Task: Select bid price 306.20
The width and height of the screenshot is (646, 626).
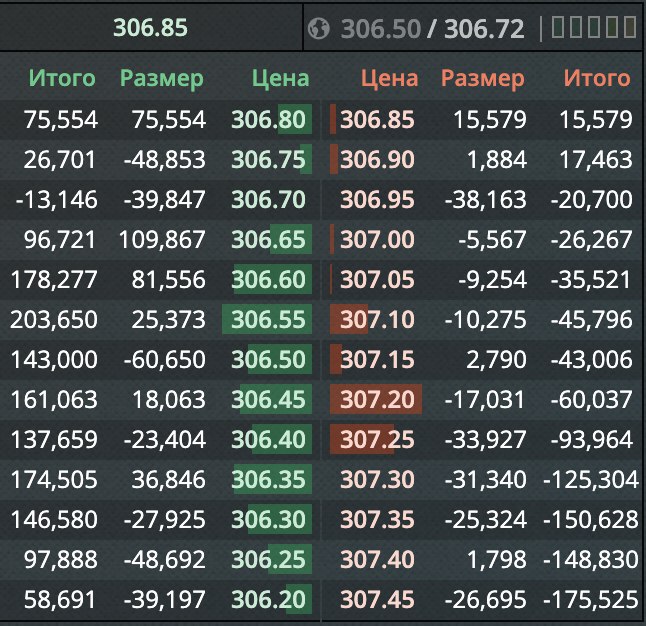Action: (x=268, y=599)
